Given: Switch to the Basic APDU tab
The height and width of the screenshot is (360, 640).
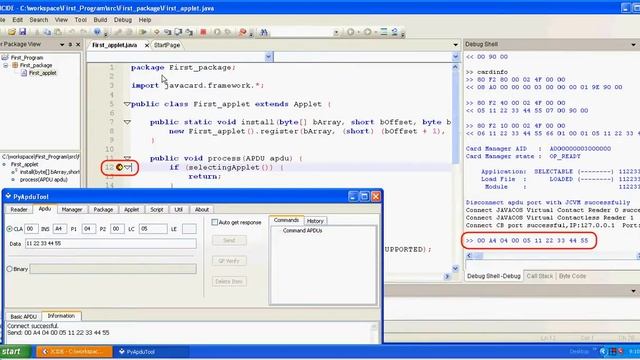Looking at the screenshot, I should 23,316.
